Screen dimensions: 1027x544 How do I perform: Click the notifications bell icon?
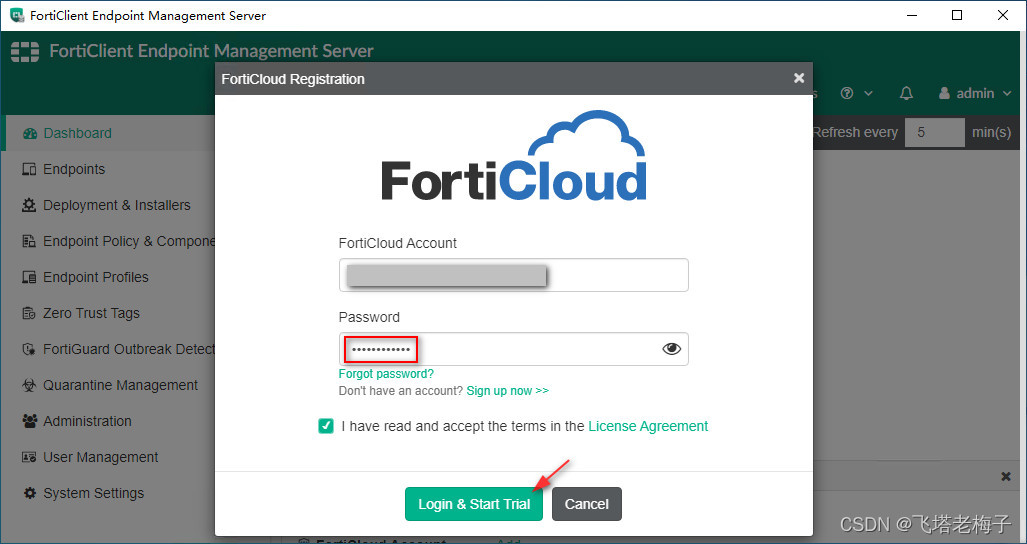[x=906, y=94]
